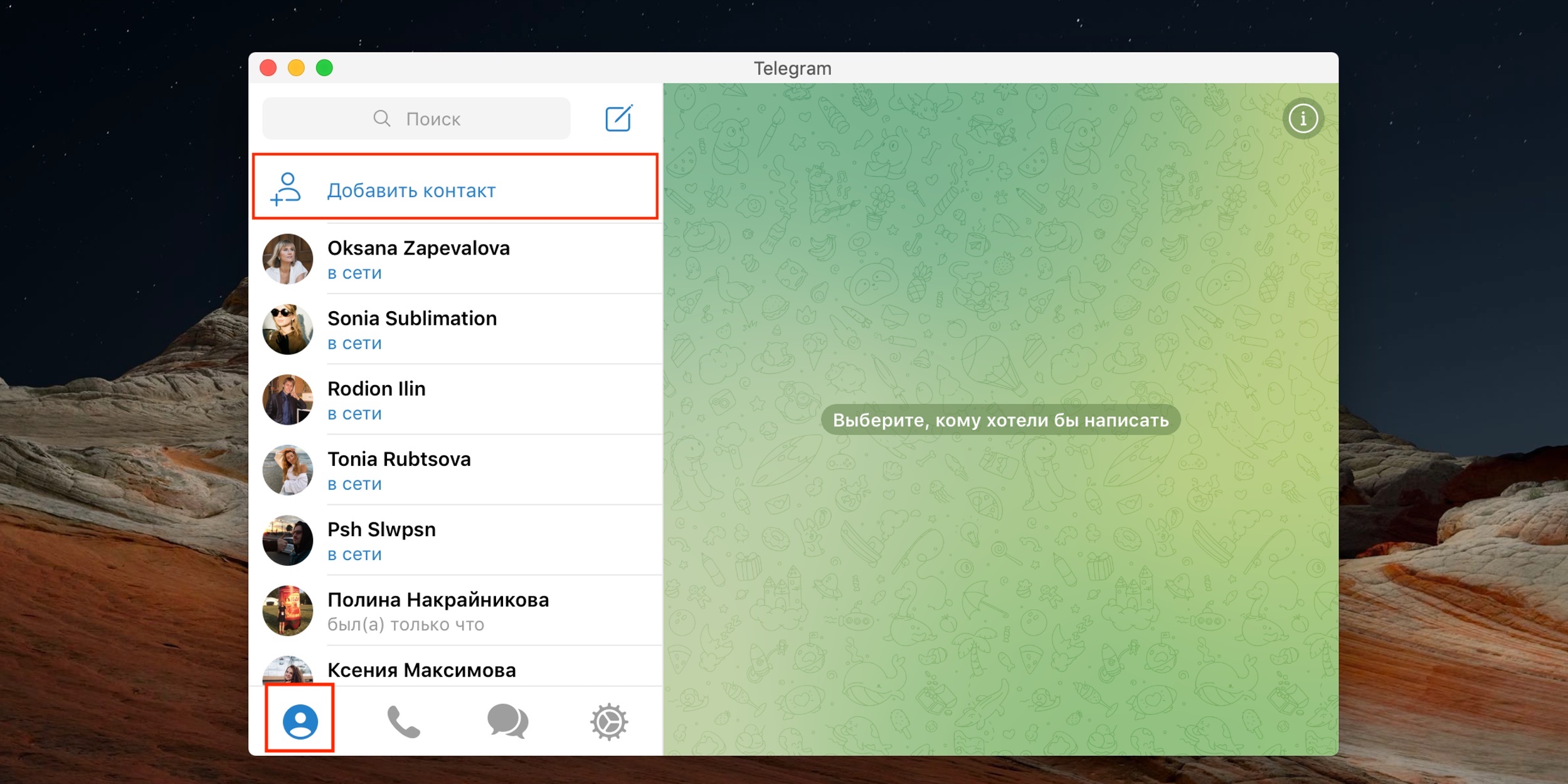Minimize the Telegram window
The height and width of the screenshot is (784, 1568).
(296, 68)
